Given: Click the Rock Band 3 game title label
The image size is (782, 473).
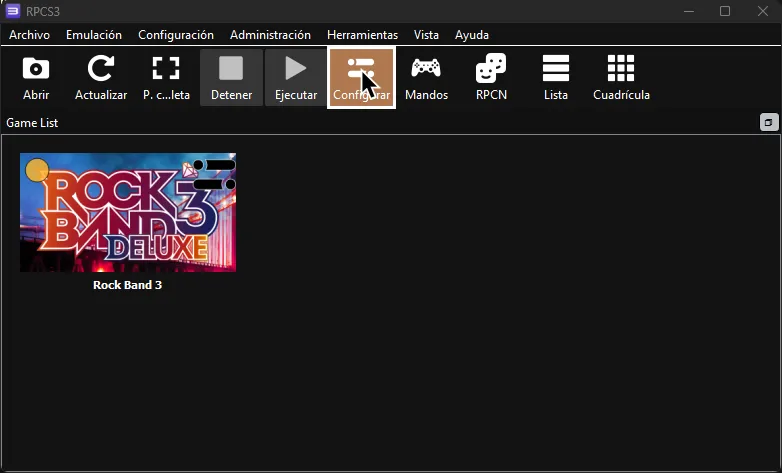Looking at the screenshot, I should (x=128, y=285).
